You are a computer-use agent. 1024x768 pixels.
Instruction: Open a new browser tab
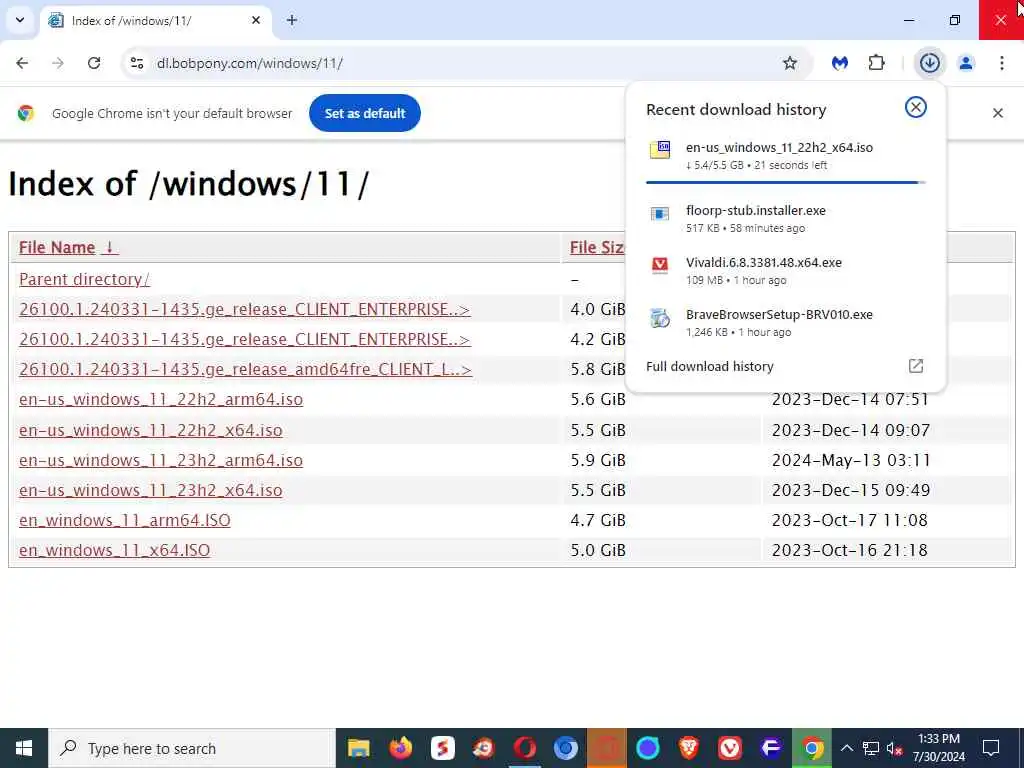click(x=292, y=20)
